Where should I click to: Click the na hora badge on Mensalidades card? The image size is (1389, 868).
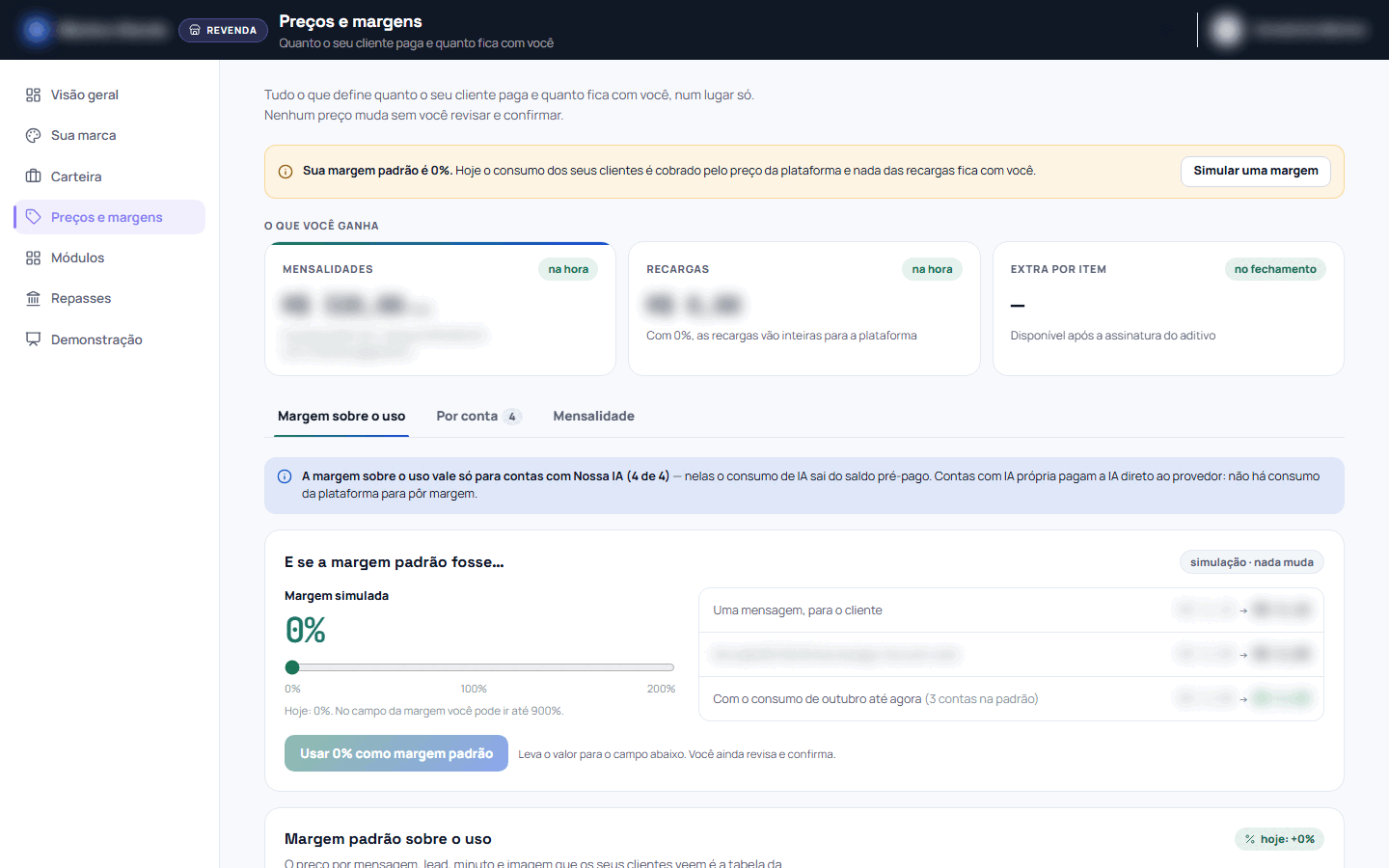[x=568, y=269]
